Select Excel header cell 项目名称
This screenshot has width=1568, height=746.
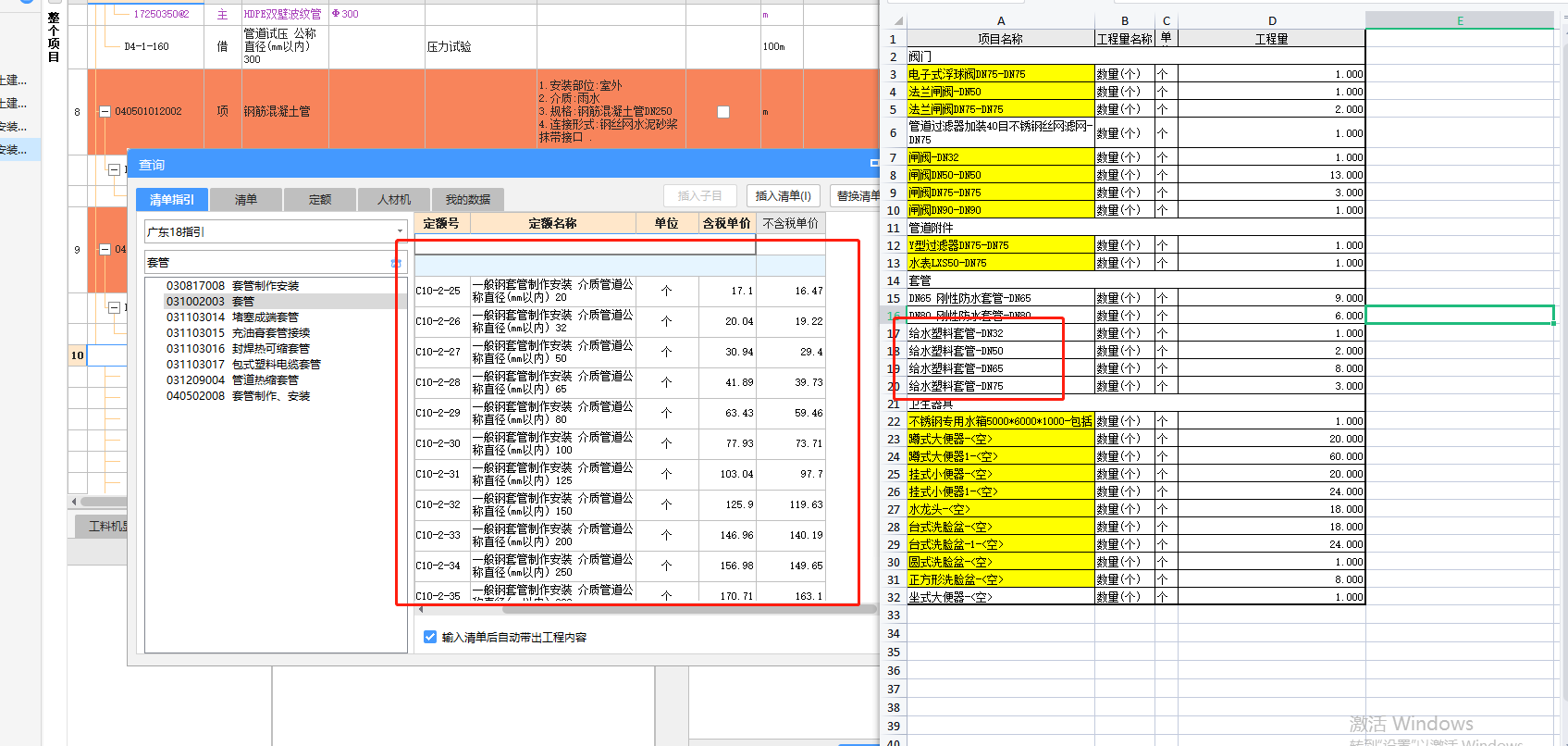(x=1001, y=39)
